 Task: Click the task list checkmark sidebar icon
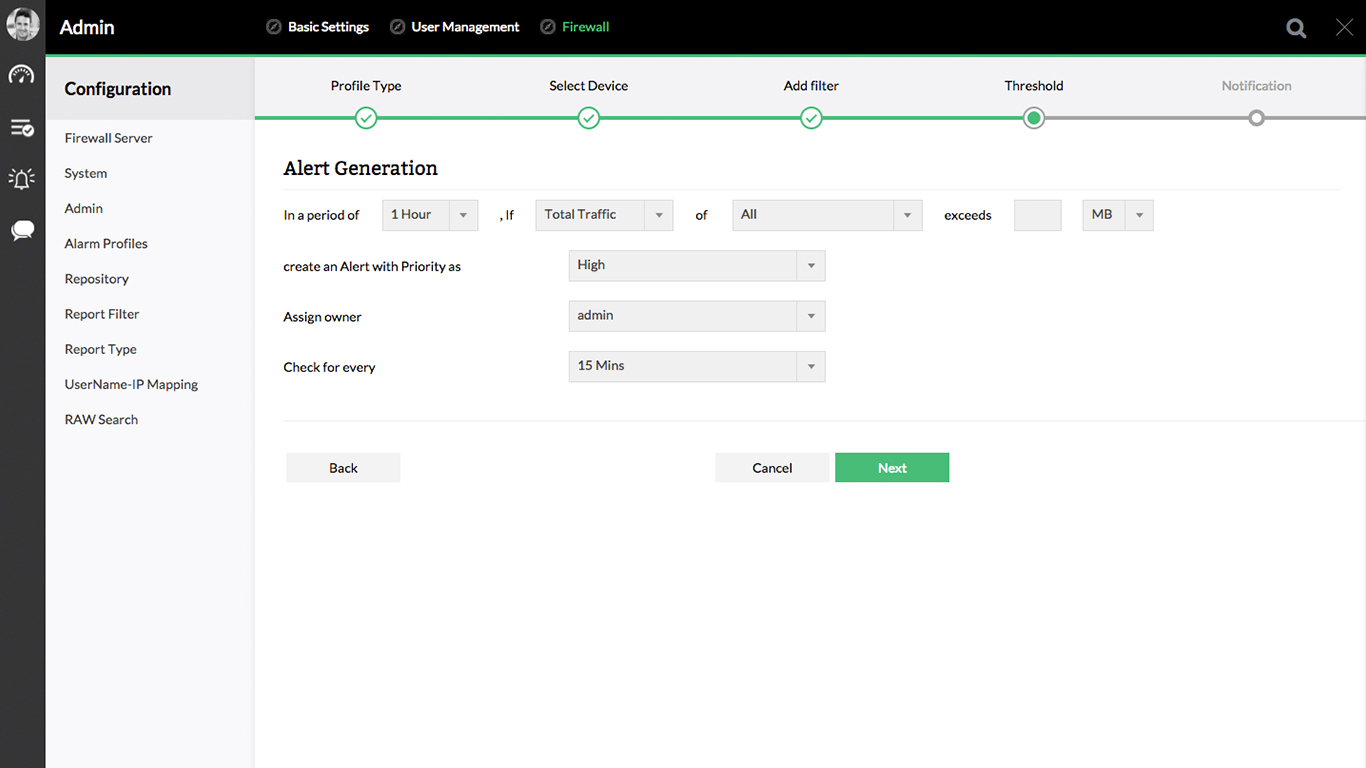pyautogui.click(x=22, y=128)
